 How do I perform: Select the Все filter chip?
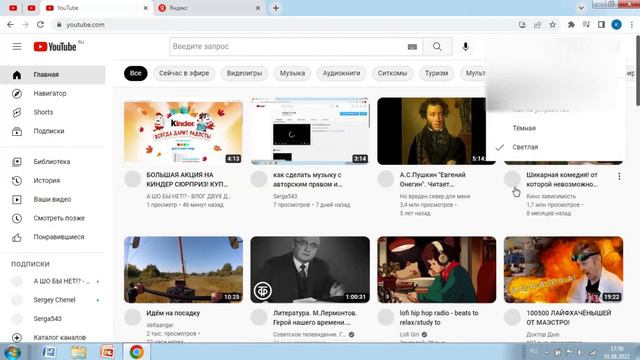136,73
